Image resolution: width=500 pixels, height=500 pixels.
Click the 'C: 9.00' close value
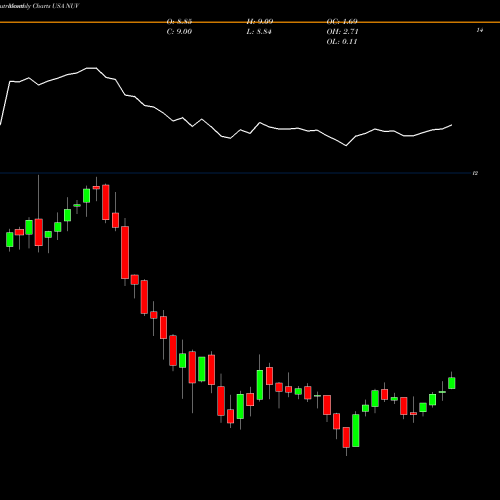point(179,32)
